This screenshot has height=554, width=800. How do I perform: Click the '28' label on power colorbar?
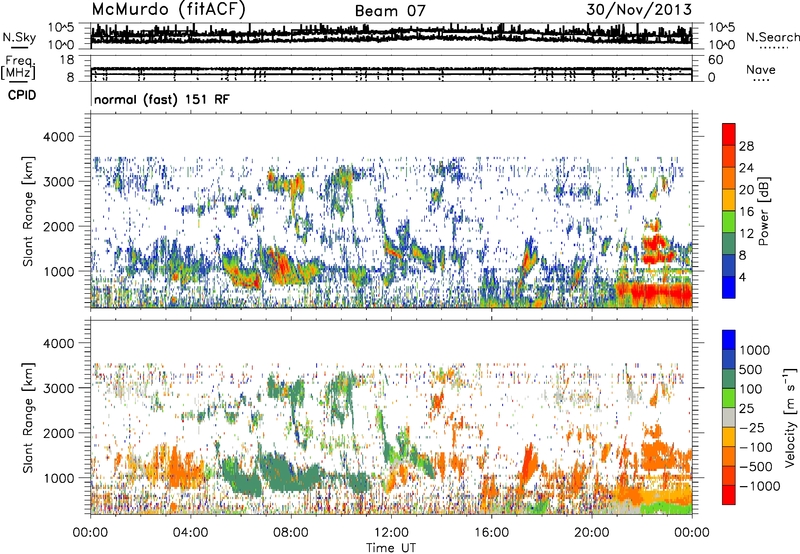point(746,146)
